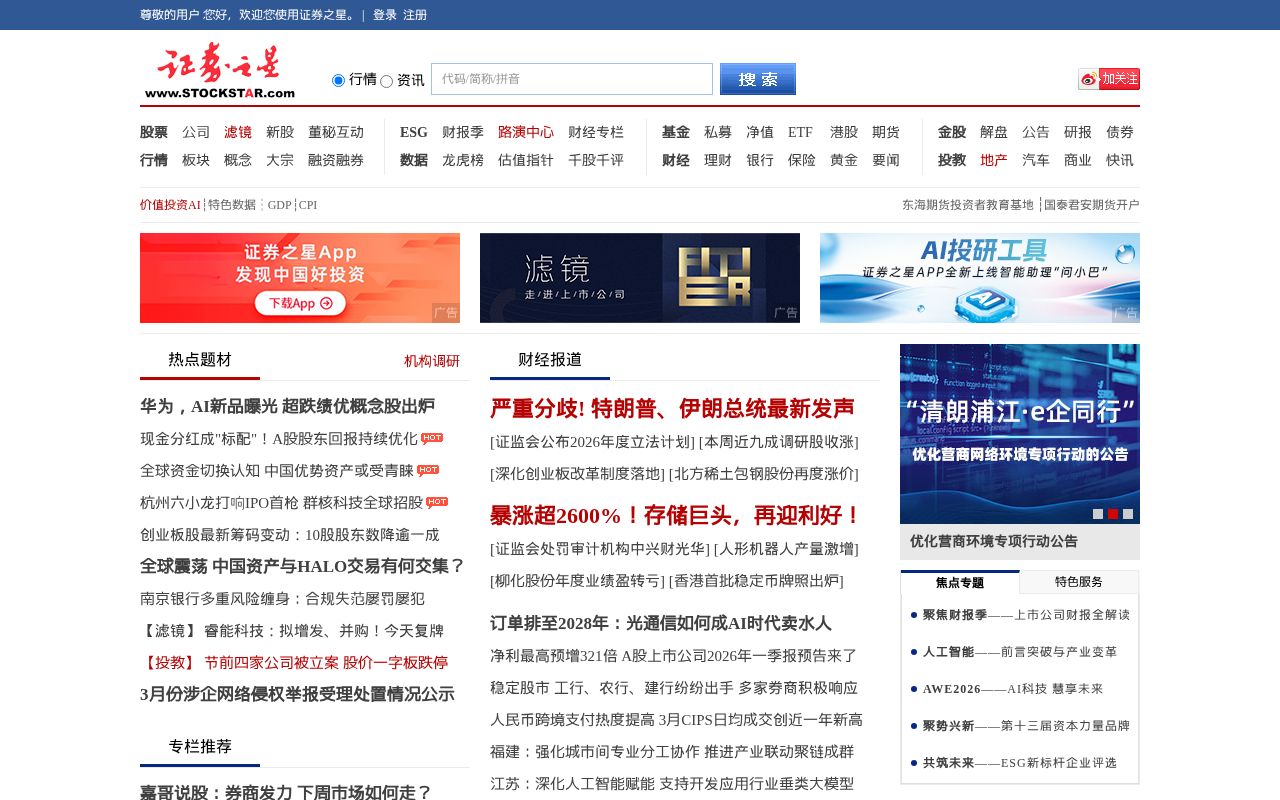Click the blue bullet icon beside 人工智能

click(x=911, y=652)
